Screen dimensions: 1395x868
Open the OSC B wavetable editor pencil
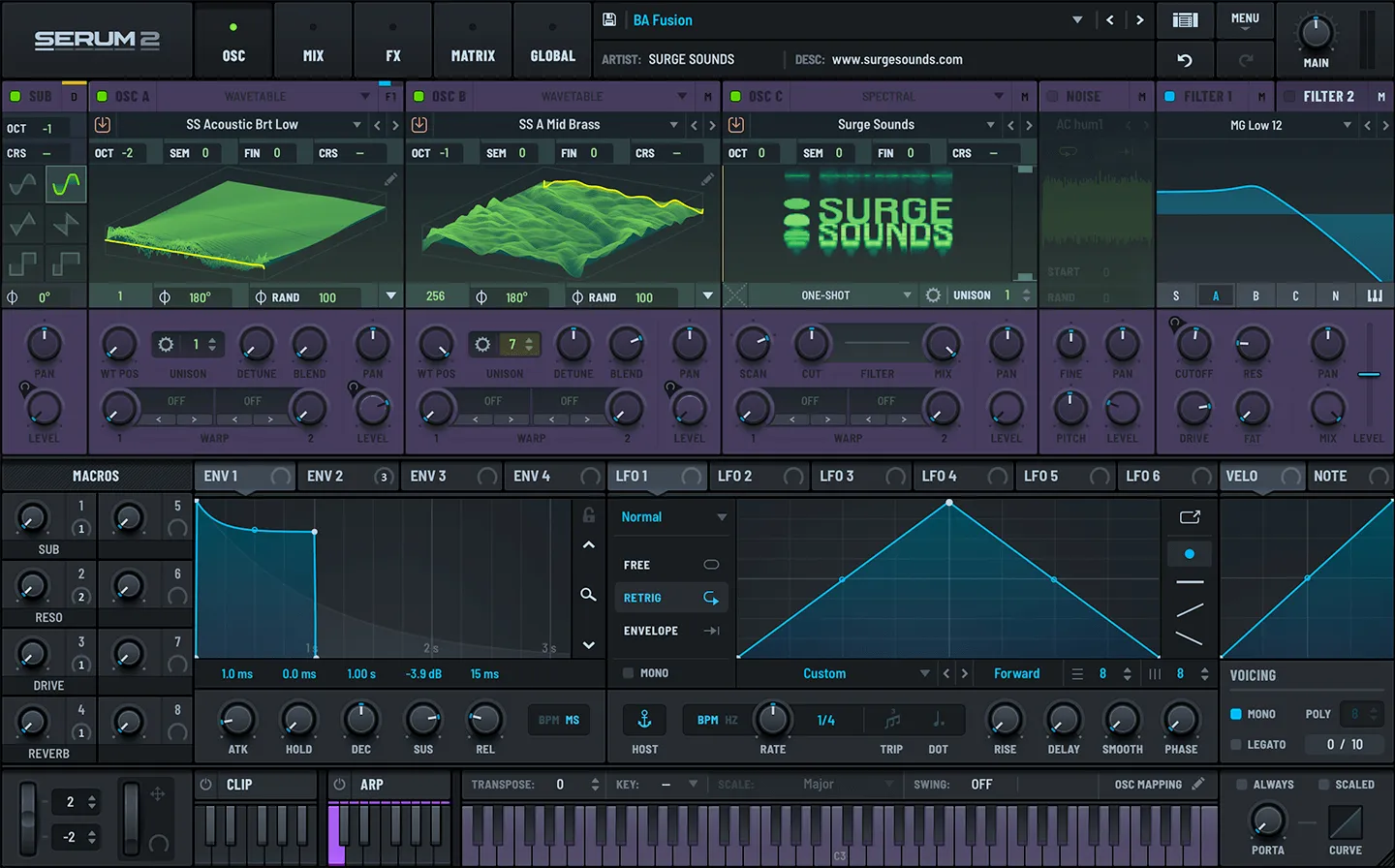coord(707,179)
